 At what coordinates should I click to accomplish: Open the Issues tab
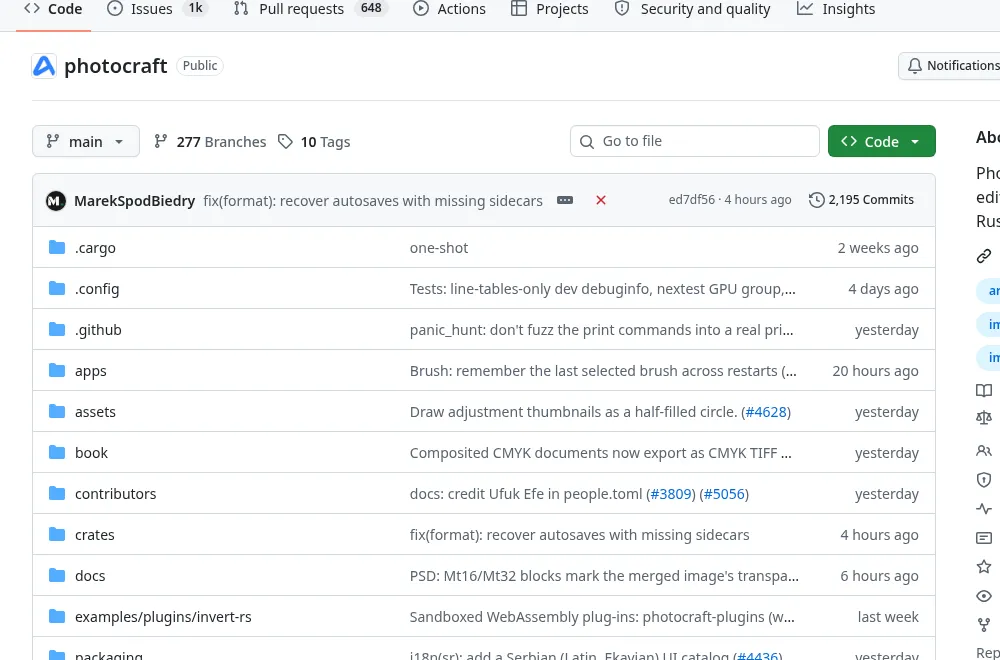157,10
